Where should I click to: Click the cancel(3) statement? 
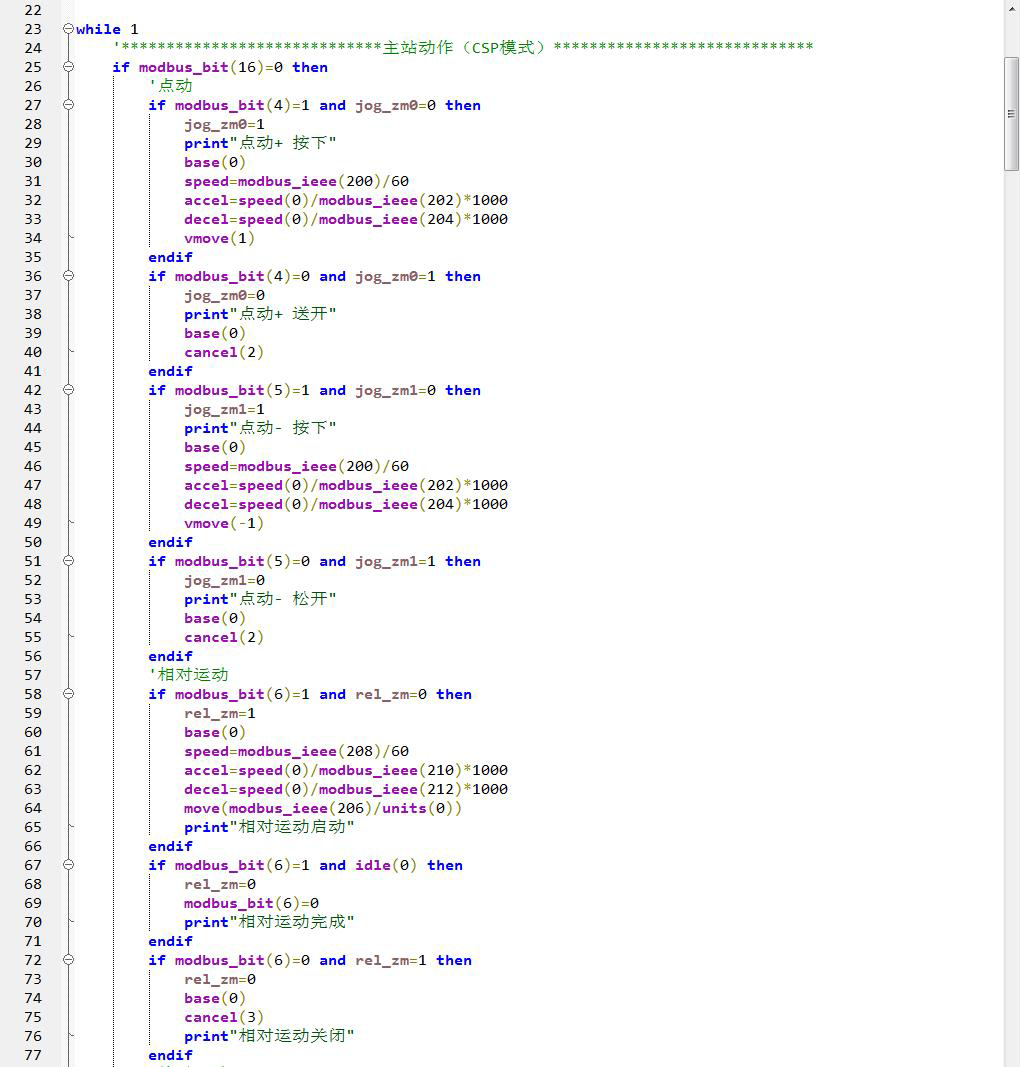click(x=223, y=1017)
